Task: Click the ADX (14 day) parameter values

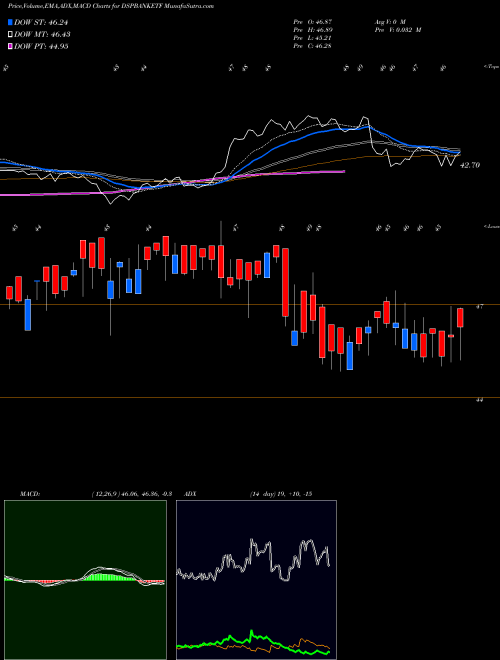Action: 281,494
